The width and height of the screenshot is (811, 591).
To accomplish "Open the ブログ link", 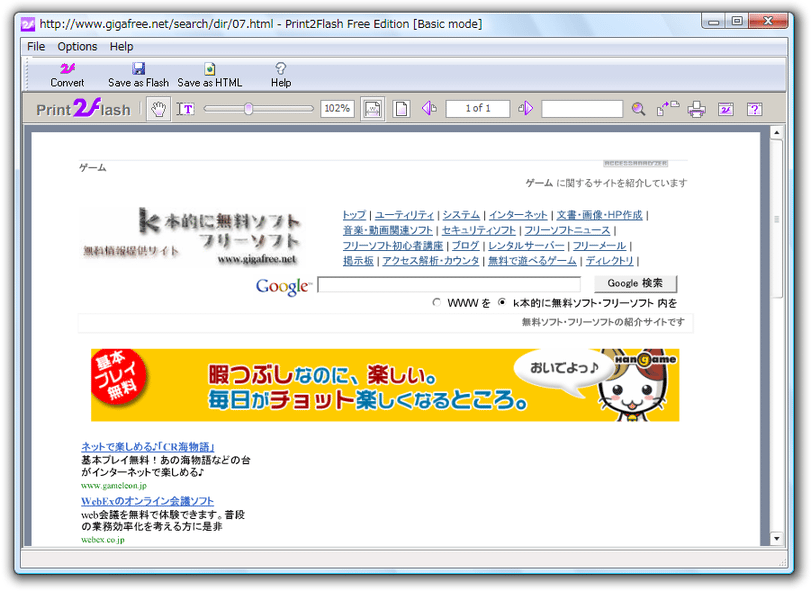I will click(x=465, y=246).
